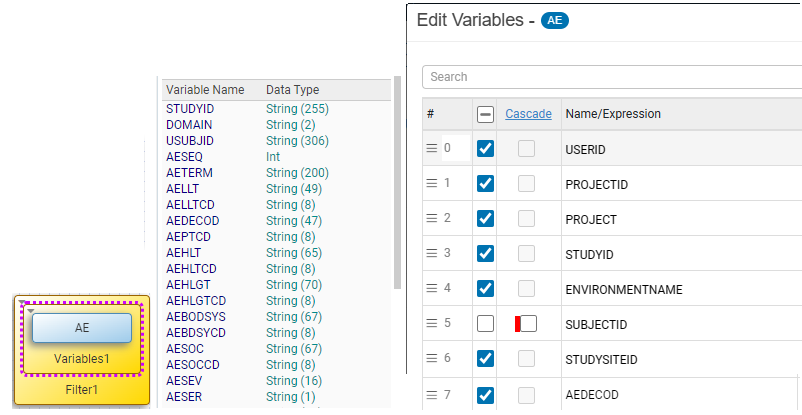Click the Name/Expression column header
This screenshot has height=415, width=802.
613,114
